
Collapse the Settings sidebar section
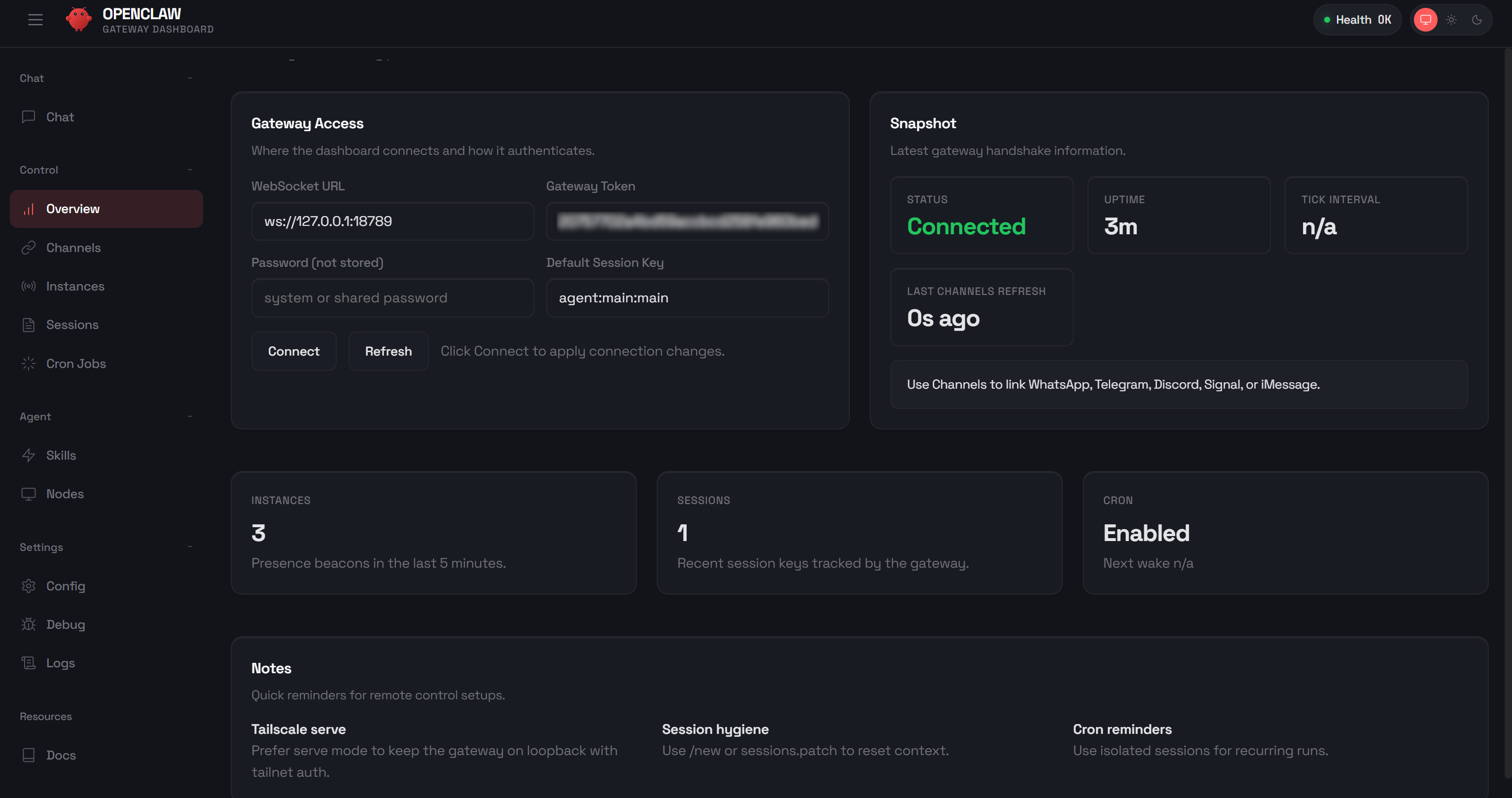click(190, 546)
